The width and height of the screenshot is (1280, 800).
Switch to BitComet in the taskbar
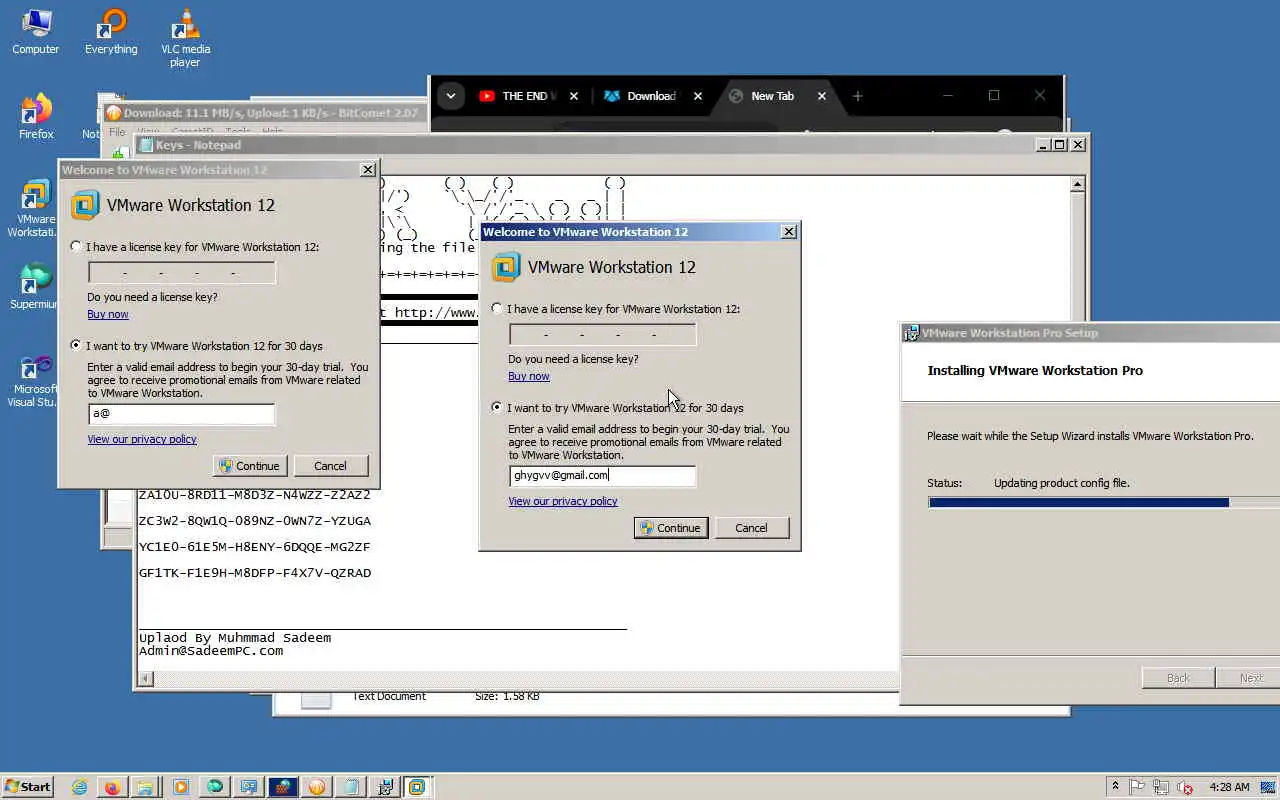(x=316, y=787)
